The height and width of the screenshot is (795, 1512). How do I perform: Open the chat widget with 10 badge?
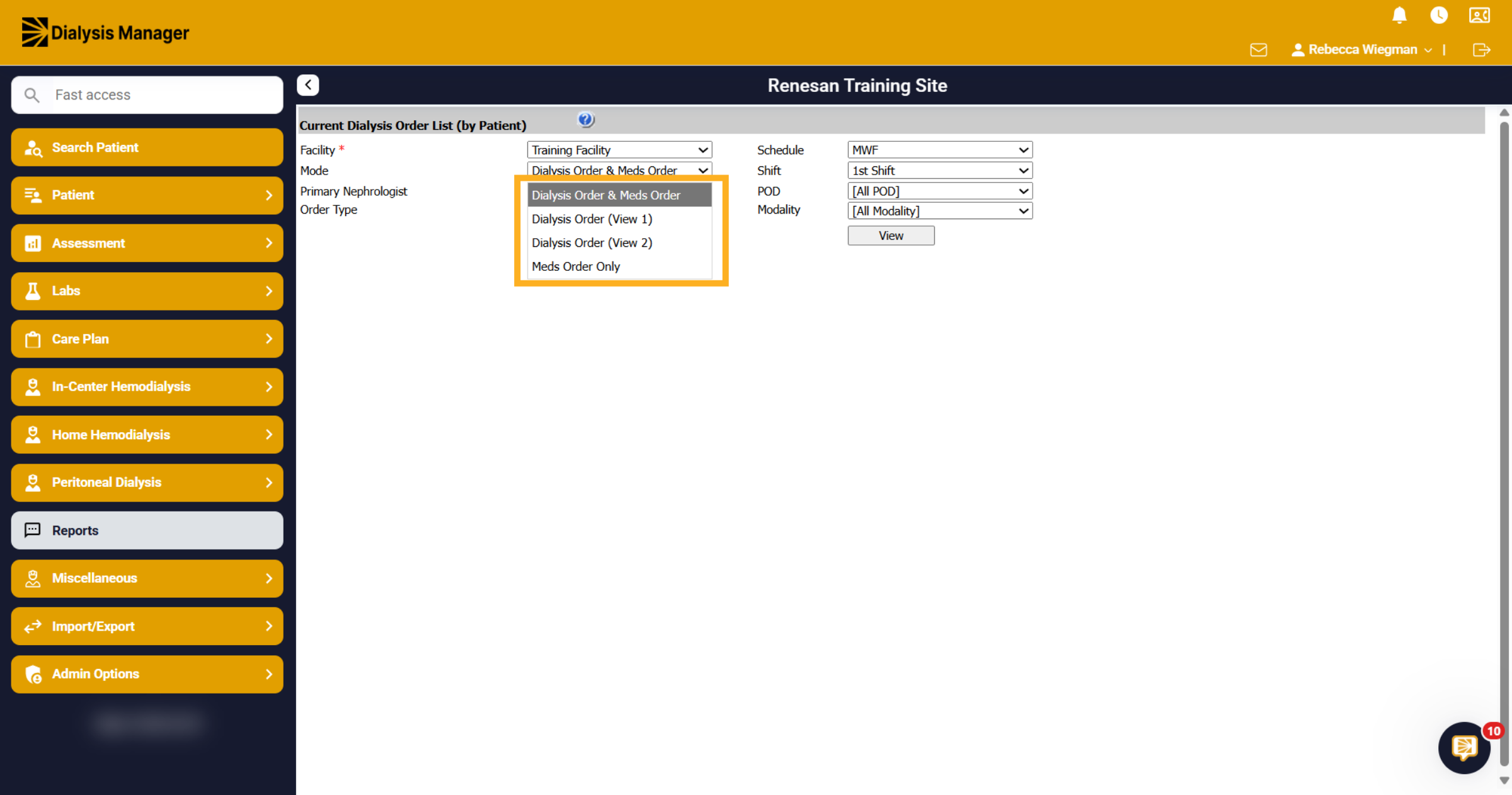[x=1465, y=748]
